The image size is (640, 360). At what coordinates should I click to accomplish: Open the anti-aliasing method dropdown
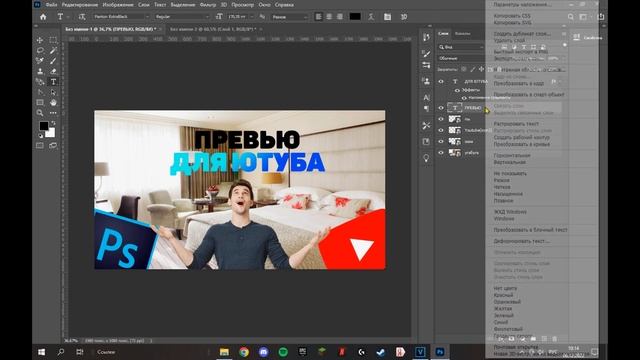tap(289, 17)
